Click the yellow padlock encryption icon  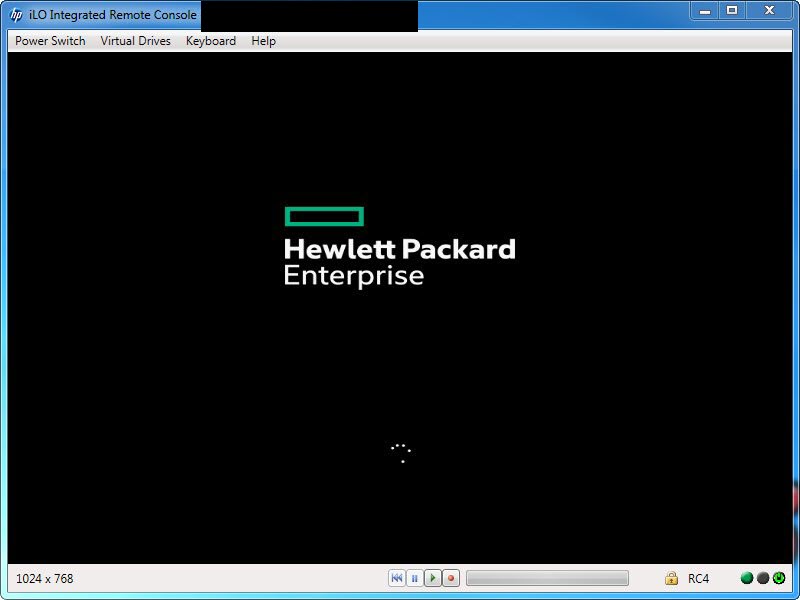pyautogui.click(x=671, y=578)
